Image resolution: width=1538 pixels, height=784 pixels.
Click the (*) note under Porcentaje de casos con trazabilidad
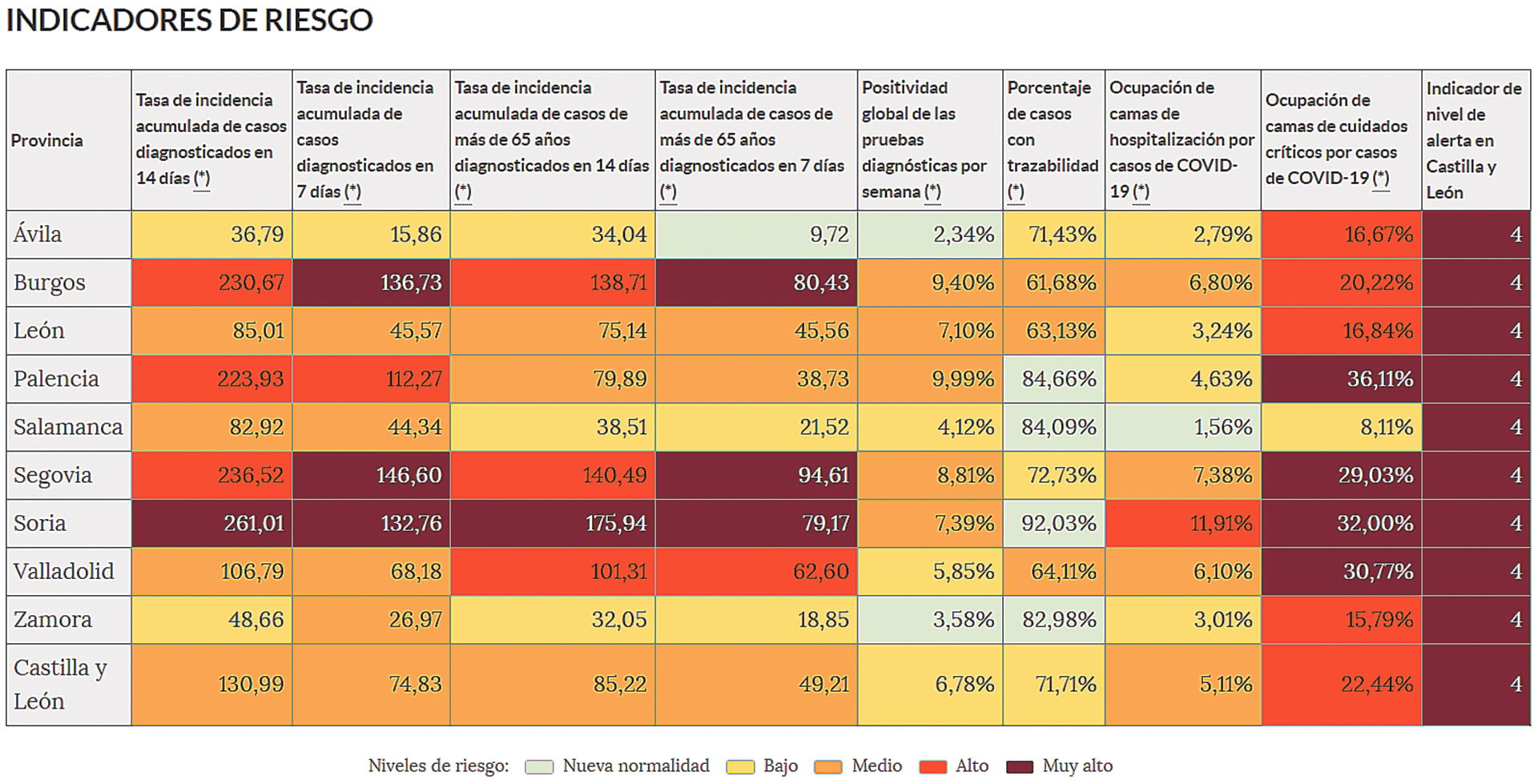(x=1016, y=192)
